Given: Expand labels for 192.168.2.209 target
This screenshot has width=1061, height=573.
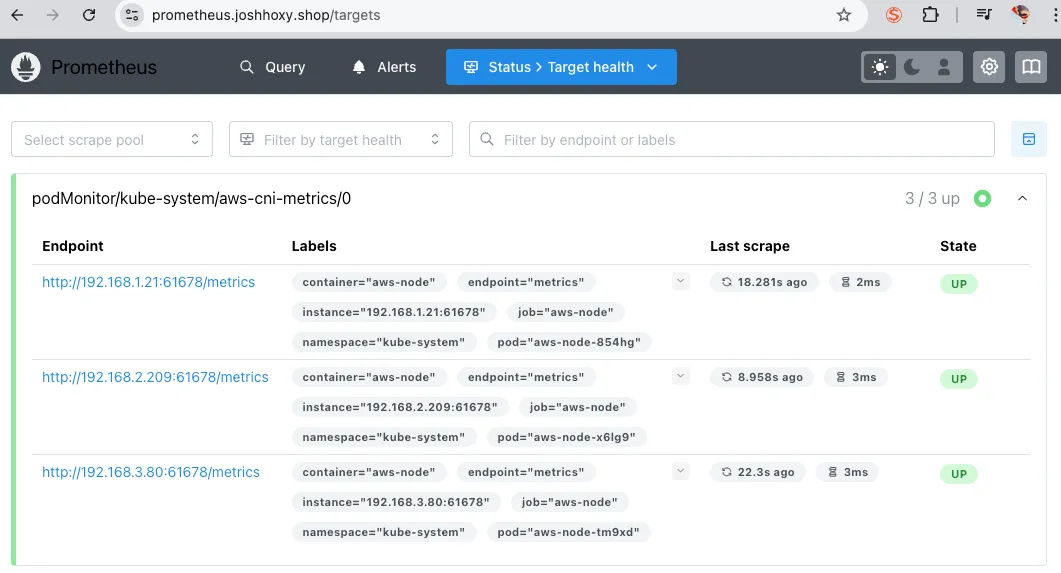Looking at the screenshot, I should coord(681,376).
